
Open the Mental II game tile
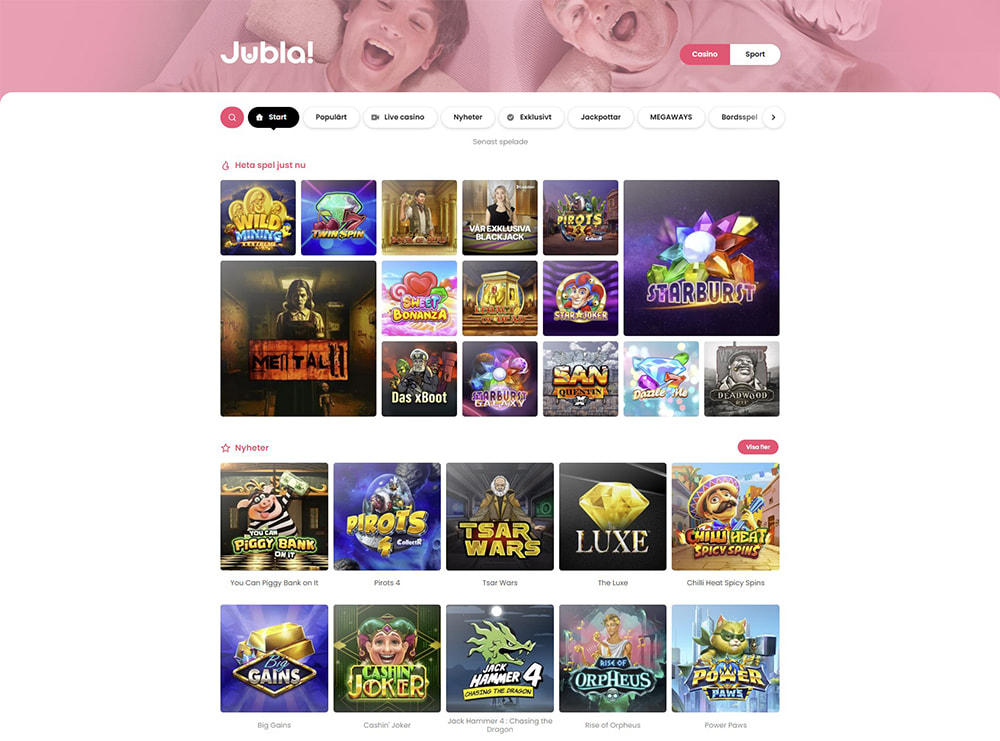(298, 339)
